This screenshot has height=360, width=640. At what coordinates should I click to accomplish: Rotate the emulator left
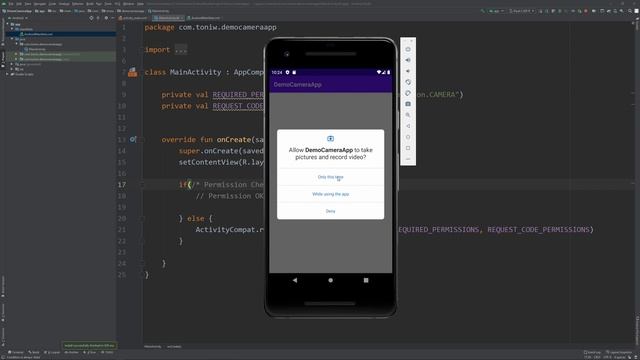tap(408, 82)
